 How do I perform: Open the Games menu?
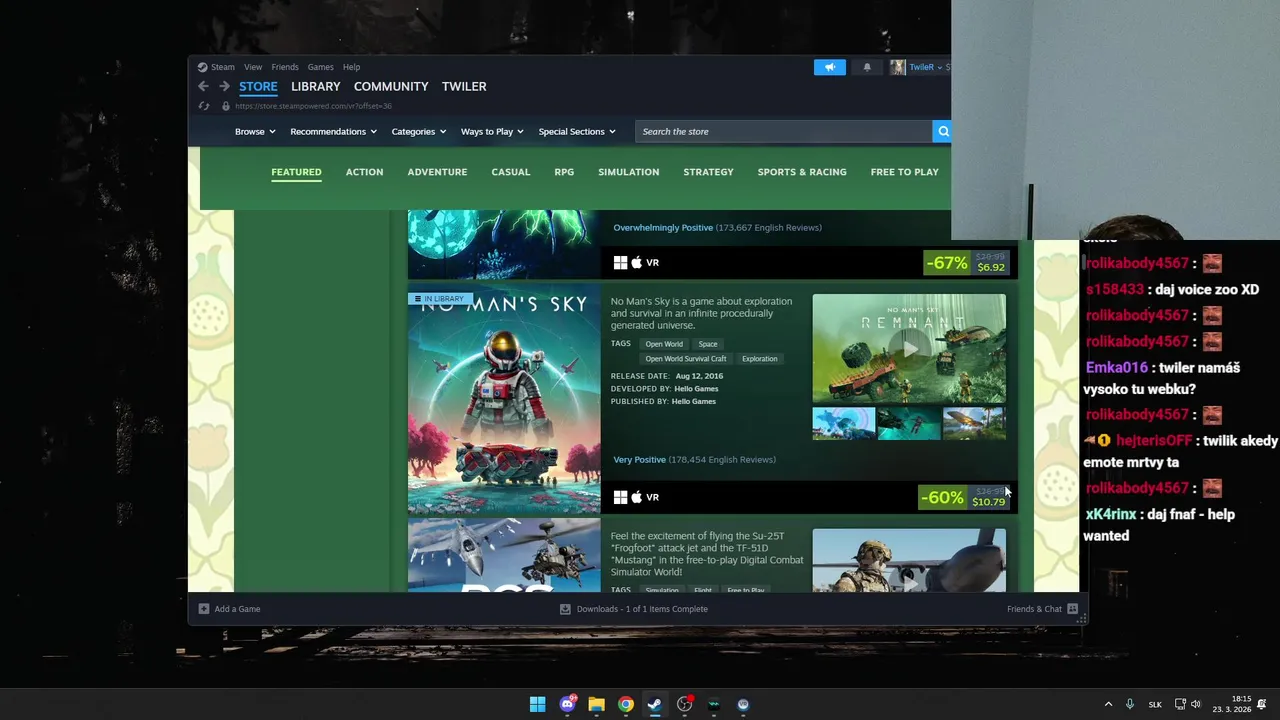[320, 67]
